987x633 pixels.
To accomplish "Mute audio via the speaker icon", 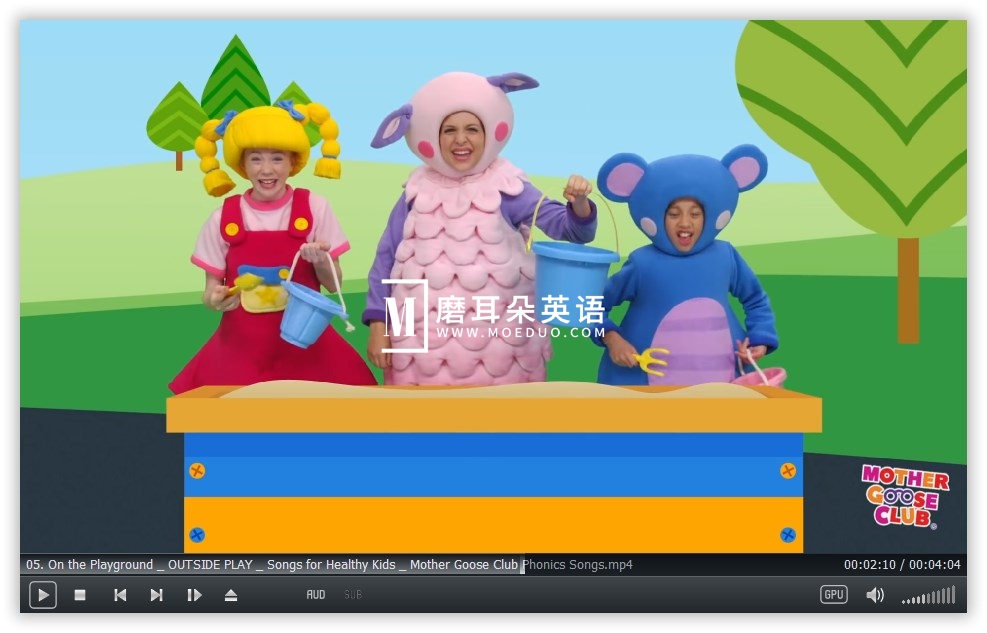I will click(875, 595).
